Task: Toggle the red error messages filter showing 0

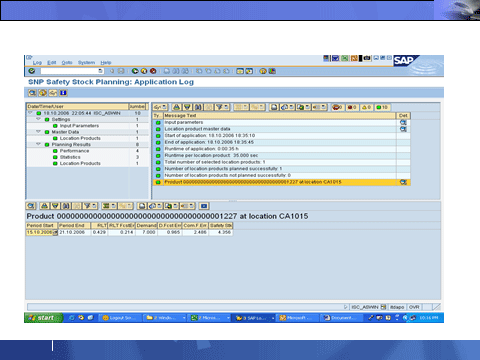Action: click(352, 107)
